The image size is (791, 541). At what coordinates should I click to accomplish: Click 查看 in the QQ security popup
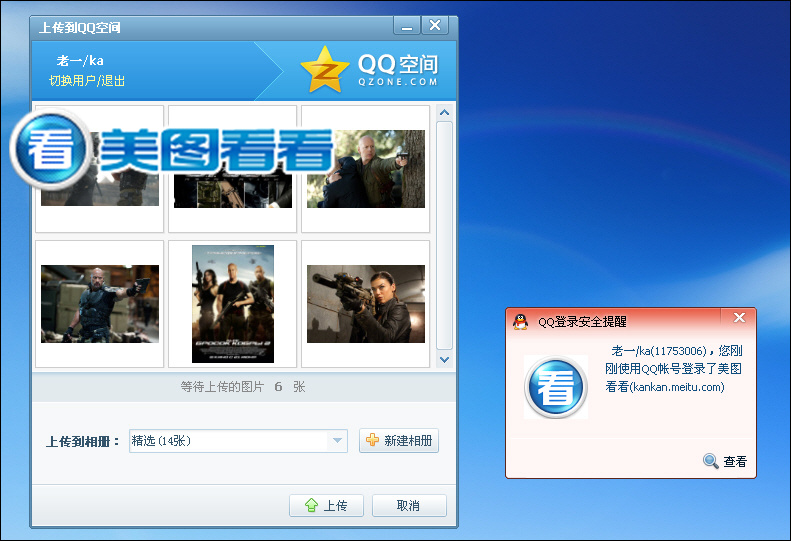point(734,461)
